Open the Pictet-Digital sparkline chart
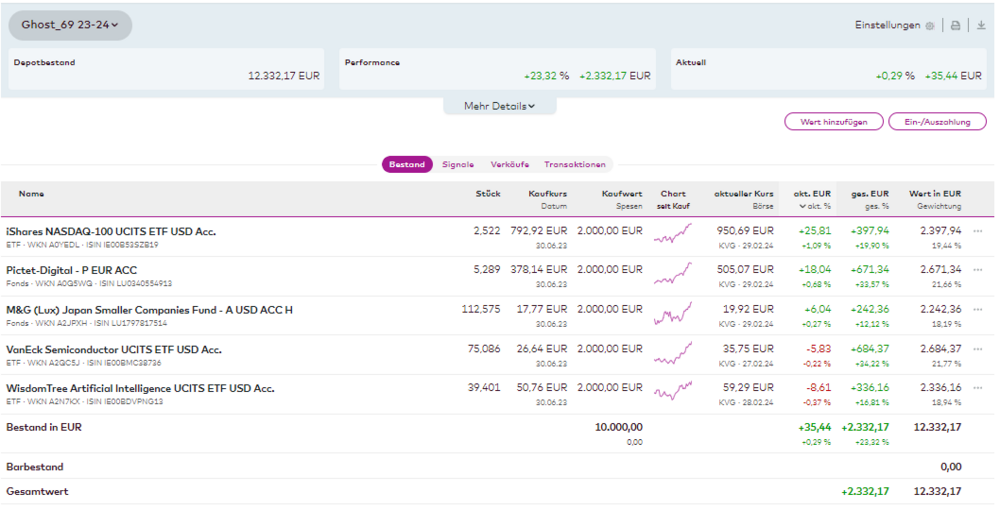The height and width of the screenshot is (527, 1000). coord(672,275)
